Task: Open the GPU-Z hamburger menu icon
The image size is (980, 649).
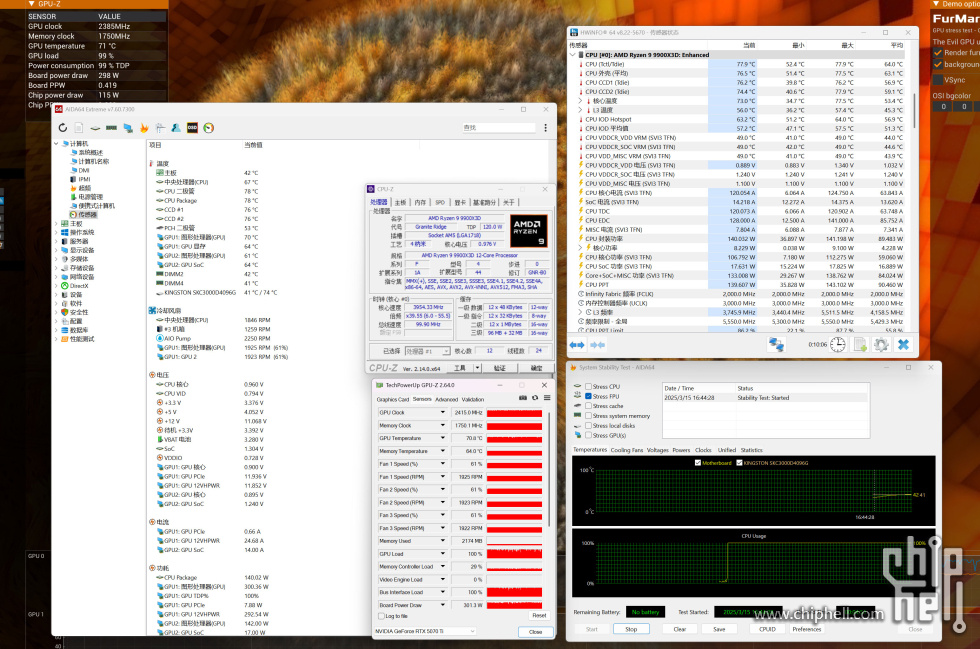Action: (547, 398)
